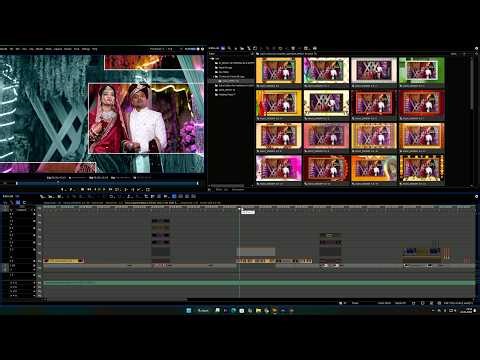This screenshot has width=480, height=360.
Task: Click the timeline playhead marker on the ruler
Action: pyautogui.click(x=239, y=209)
